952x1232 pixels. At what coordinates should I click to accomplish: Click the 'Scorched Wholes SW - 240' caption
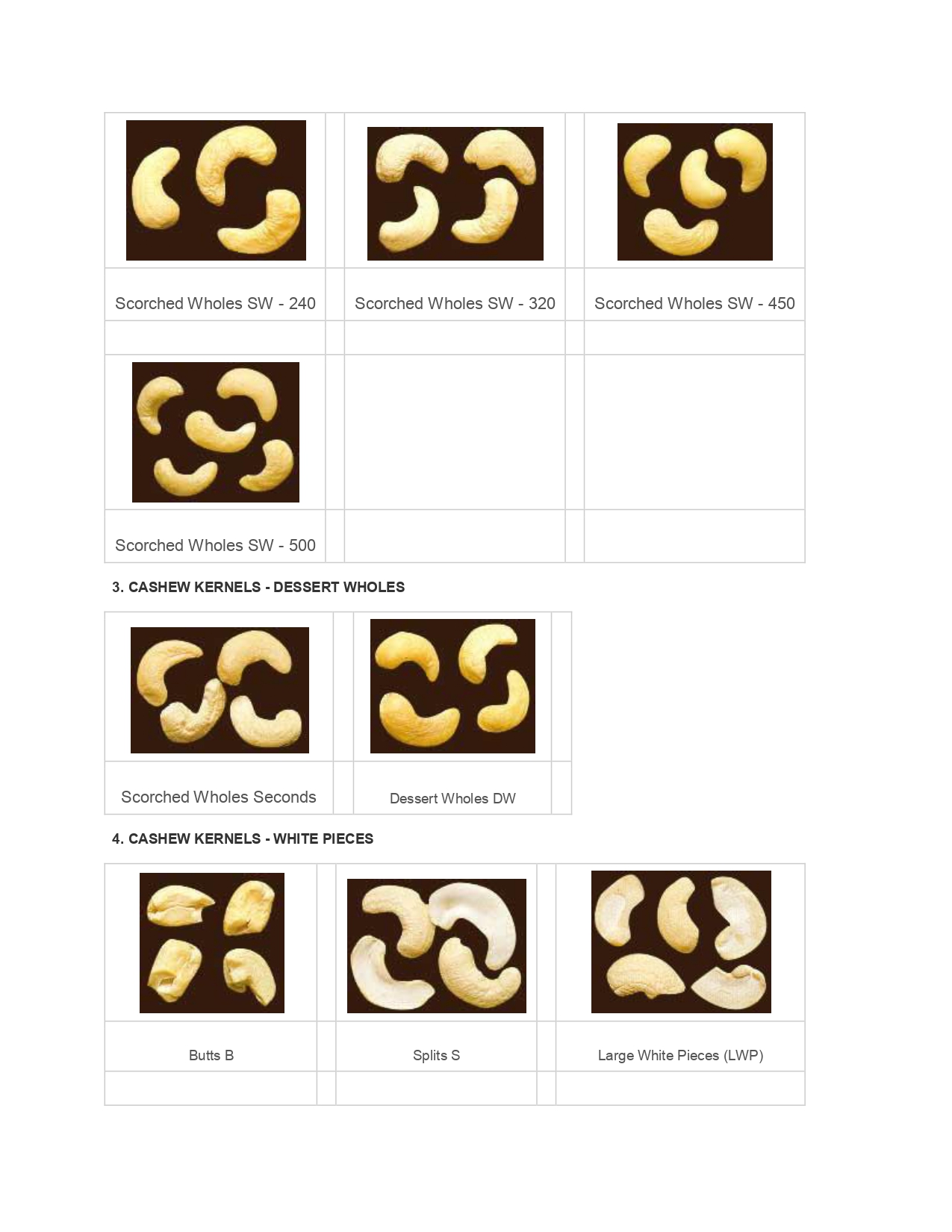pyautogui.click(x=215, y=303)
